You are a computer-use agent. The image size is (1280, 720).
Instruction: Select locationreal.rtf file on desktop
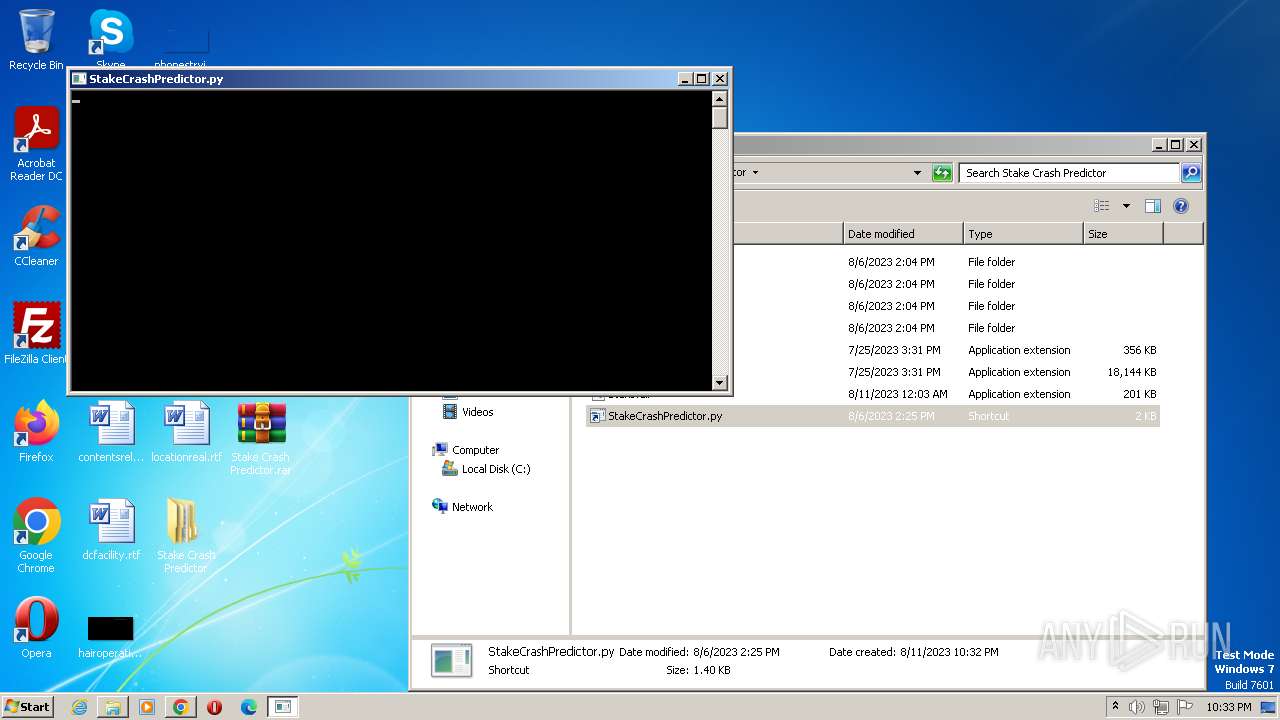[186, 431]
